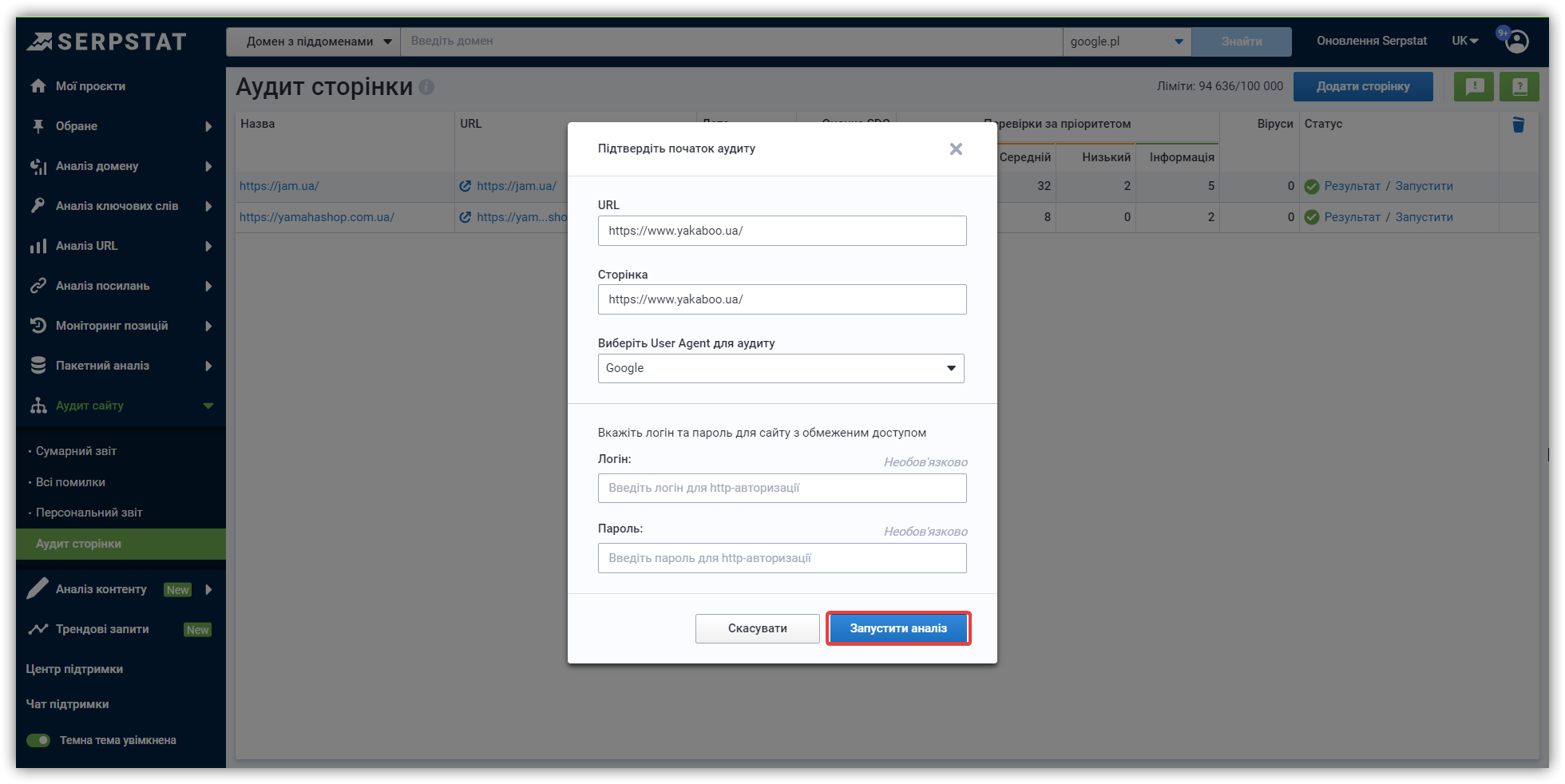Click the dialog URL input field
Image resolution: width=1565 pixels, height=784 pixels.
click(782, 231)
